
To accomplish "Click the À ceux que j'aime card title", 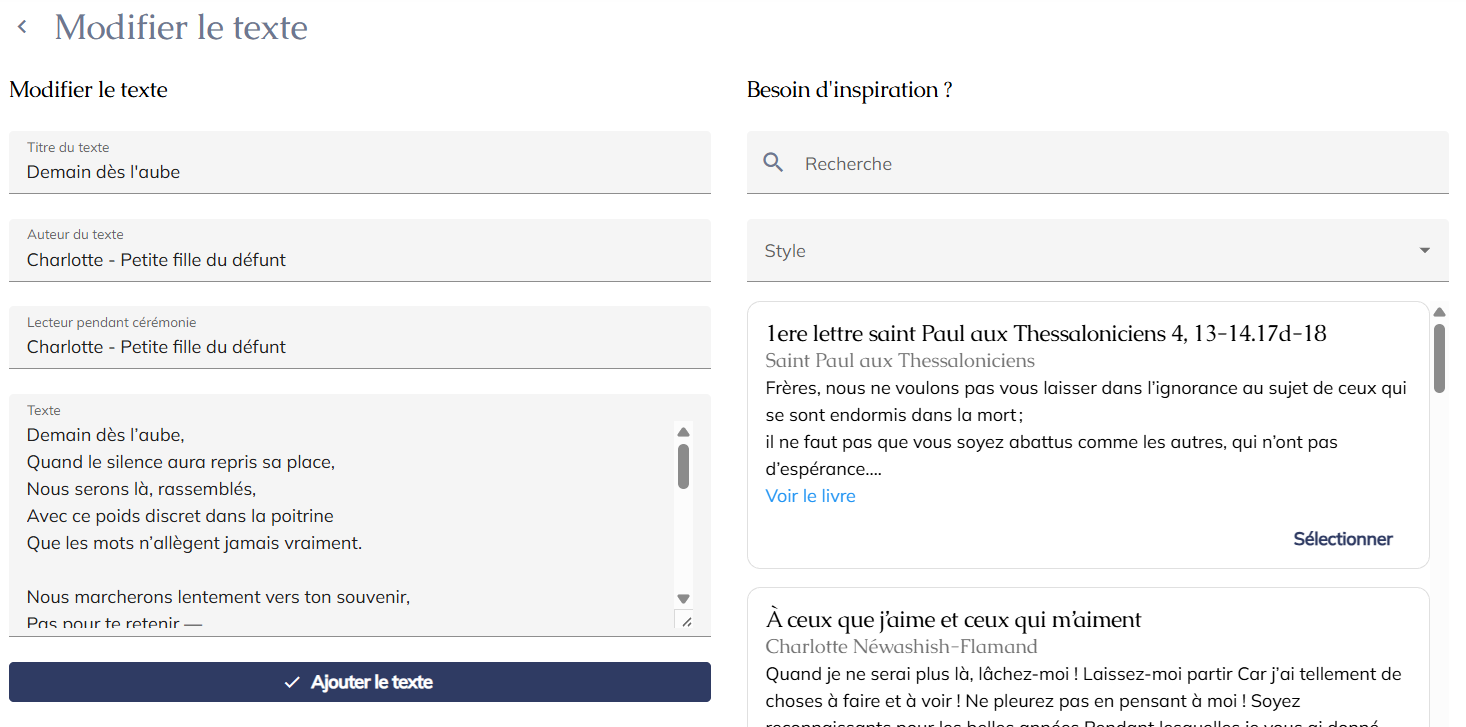I will click(953, 619).
